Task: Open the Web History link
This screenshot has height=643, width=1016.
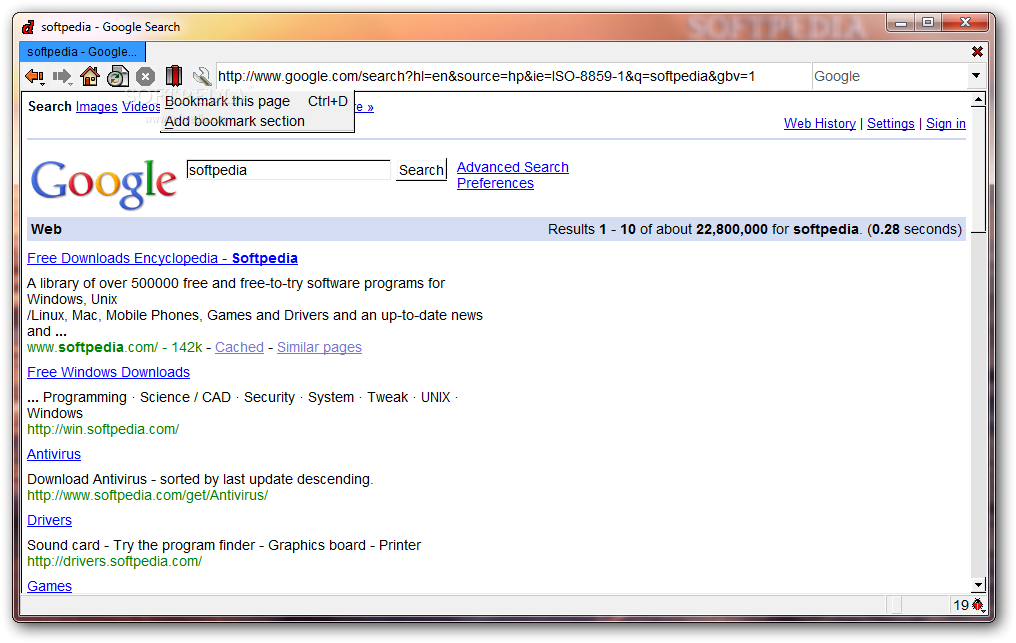Action: click(x=820, y=123)
